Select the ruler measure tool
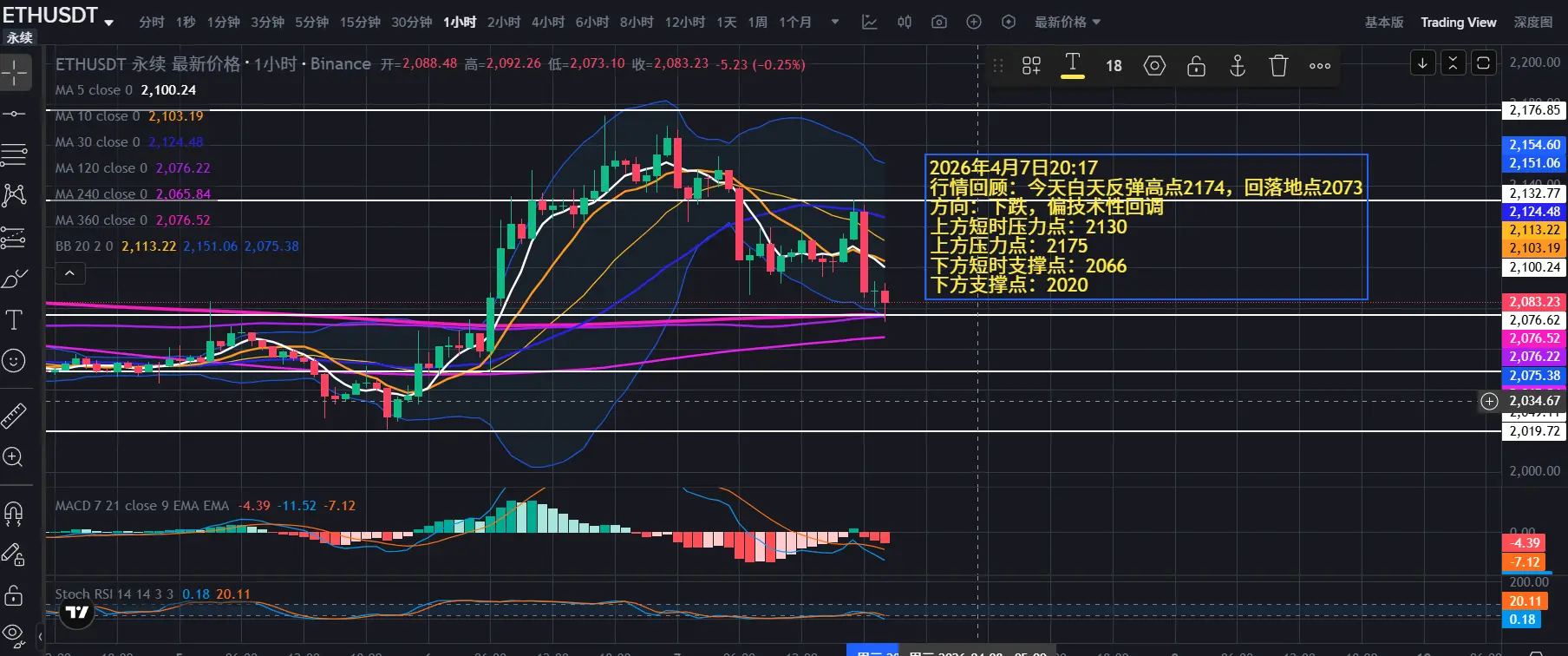 (x=15, y=417)
